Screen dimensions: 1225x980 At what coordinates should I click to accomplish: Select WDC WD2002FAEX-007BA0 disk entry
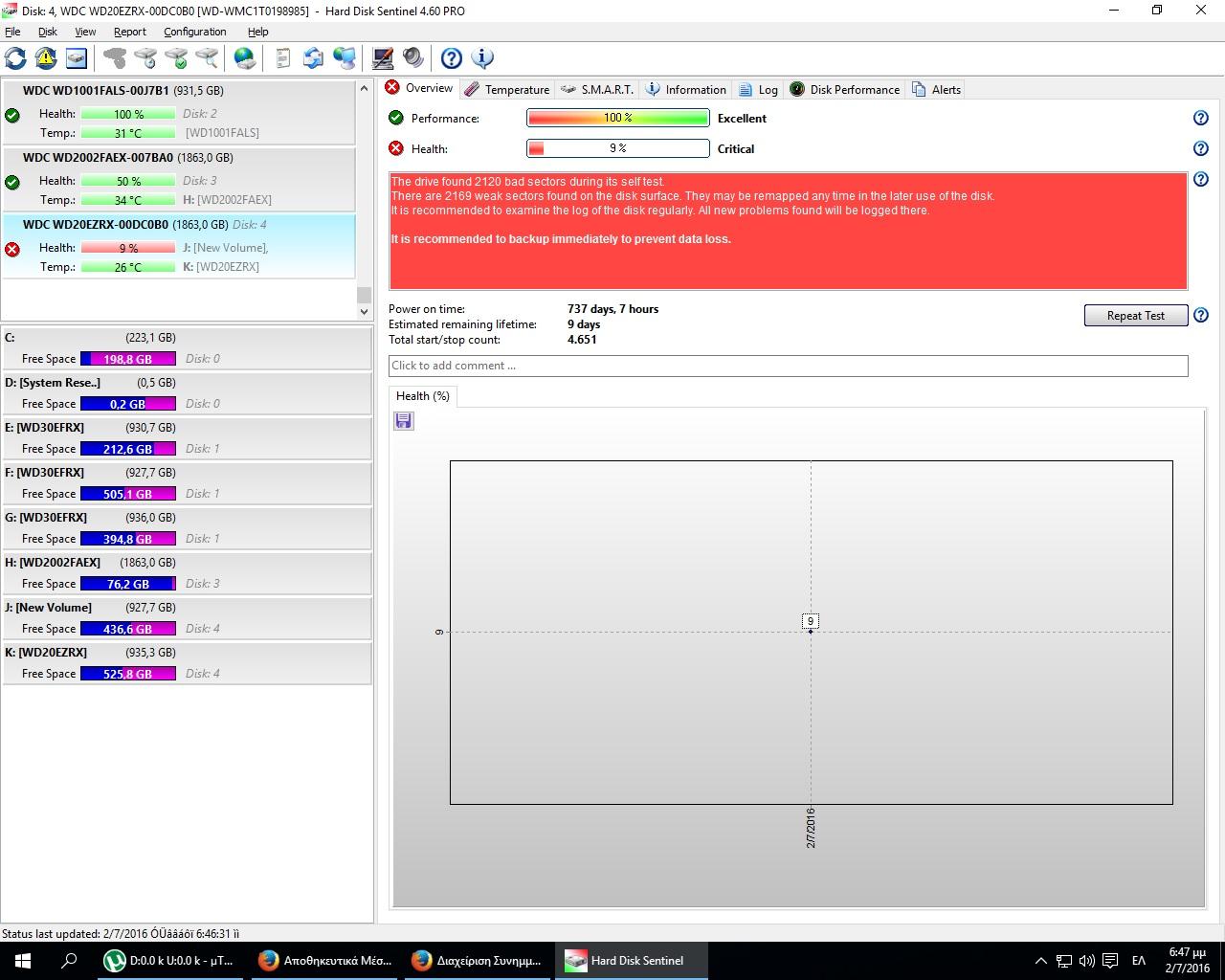tap(178, 179)
